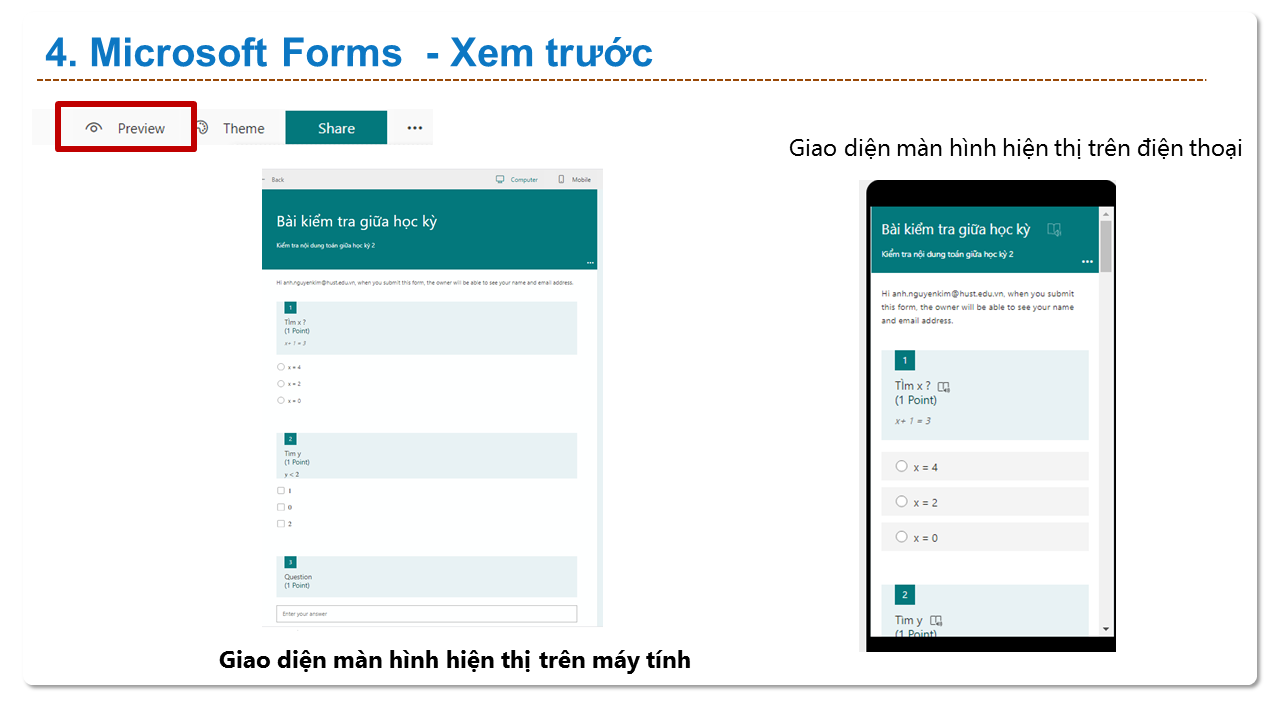The image size is (1280, 720).
Task: Open the Theme palette icon
Action: click(x=202, y=128)
